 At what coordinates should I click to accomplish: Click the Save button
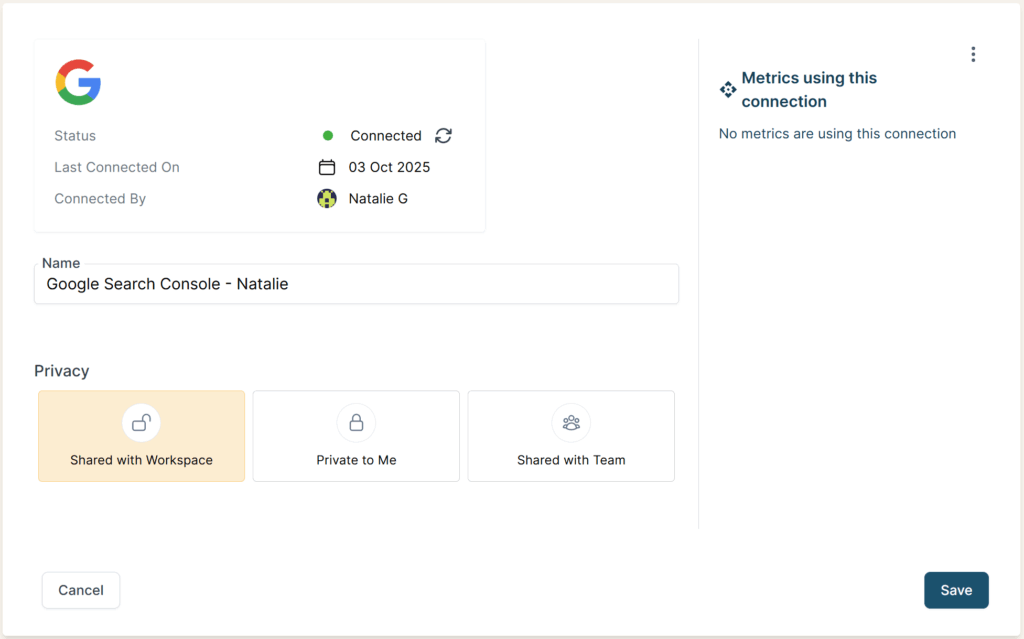click(956, 590)
